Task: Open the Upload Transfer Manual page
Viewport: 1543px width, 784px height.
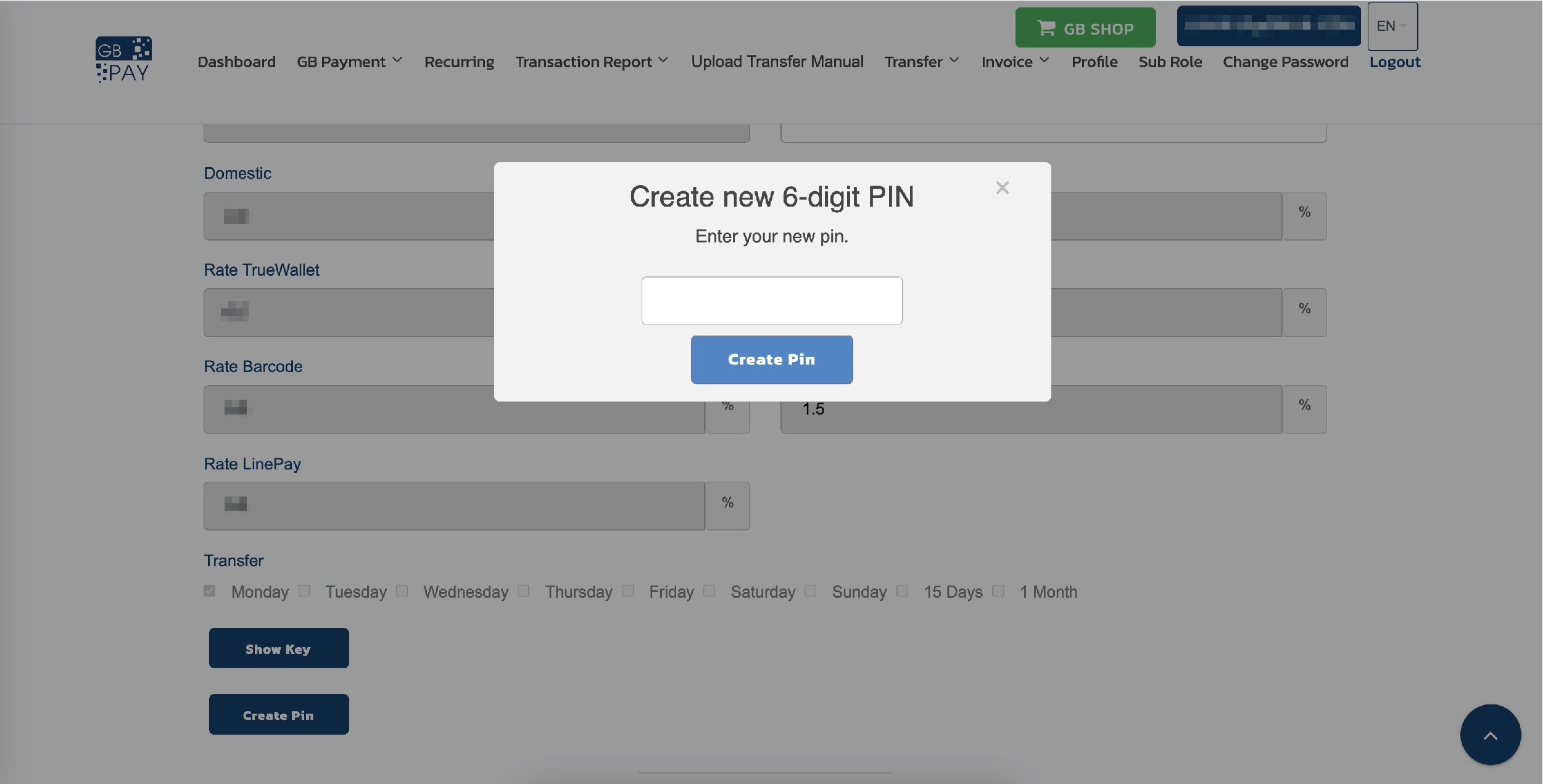Action: pos(777,61)
